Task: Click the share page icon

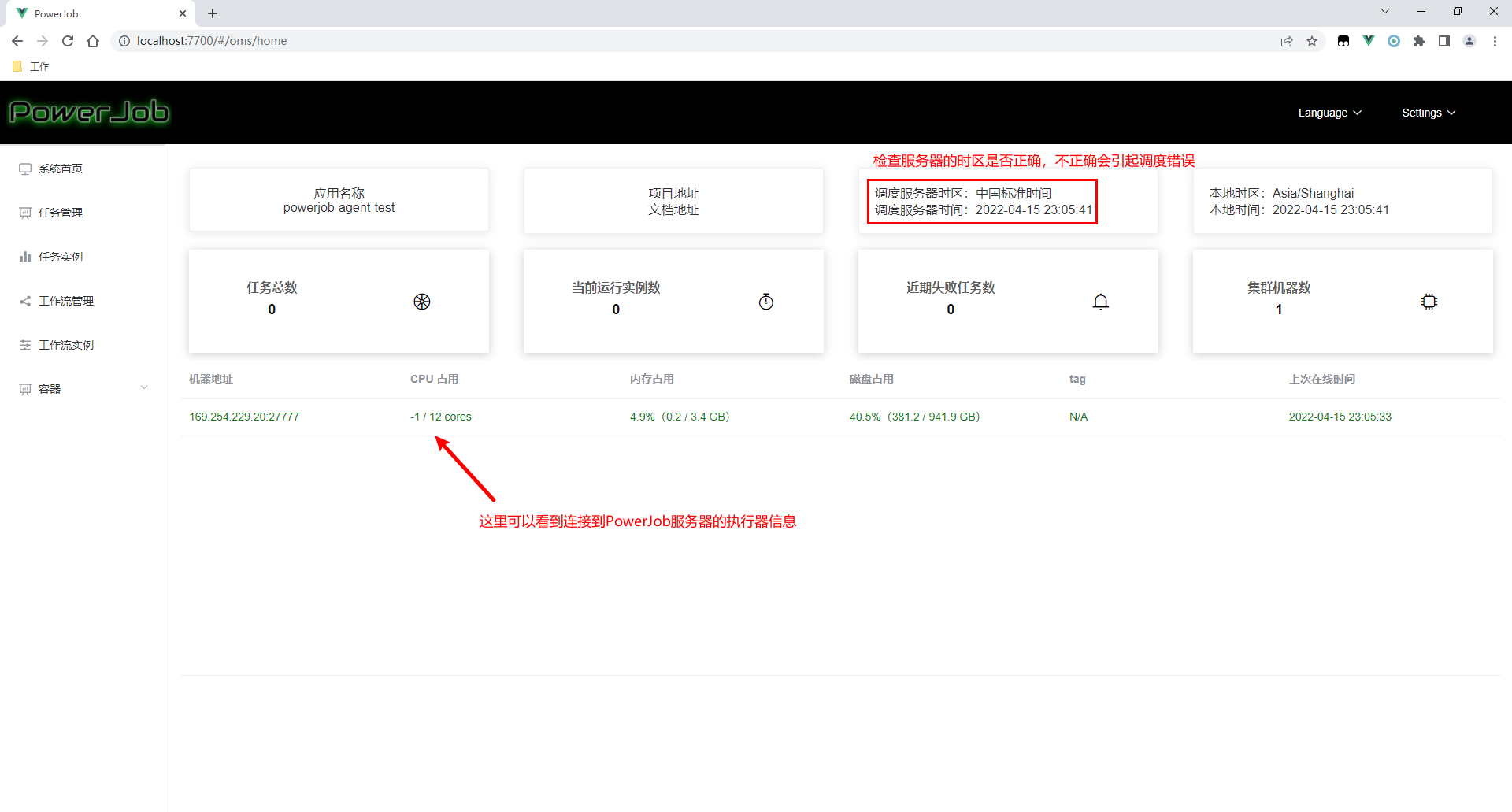Action: (1287, 41)
